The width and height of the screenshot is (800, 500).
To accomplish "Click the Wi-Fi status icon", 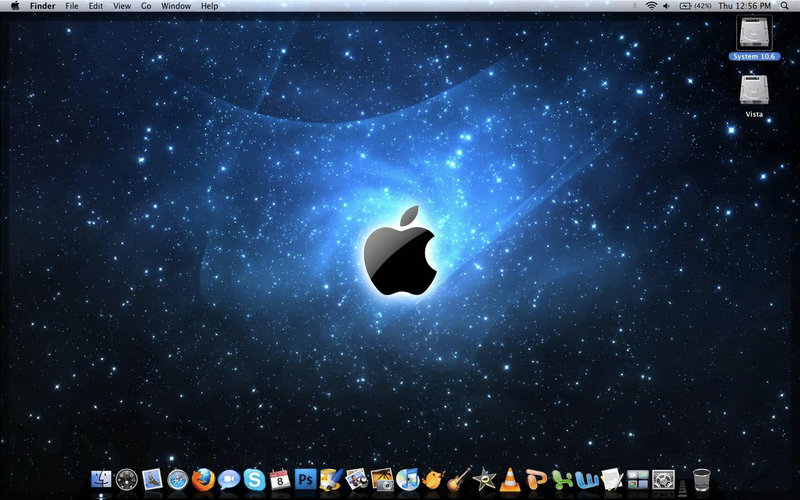I will [x=651, y=6].
